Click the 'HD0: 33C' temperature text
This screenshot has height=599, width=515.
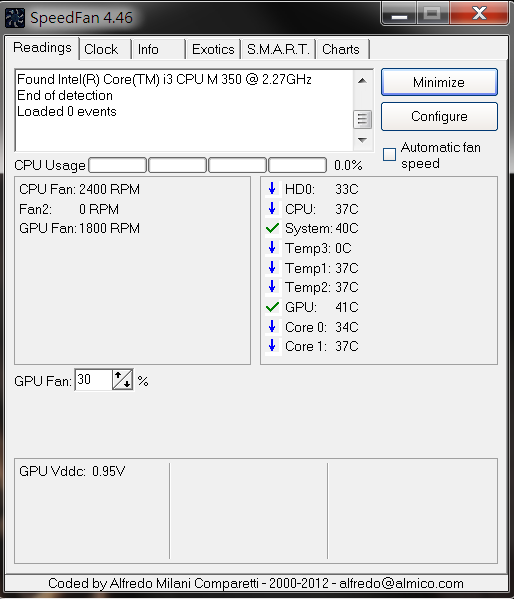(322, 189)
